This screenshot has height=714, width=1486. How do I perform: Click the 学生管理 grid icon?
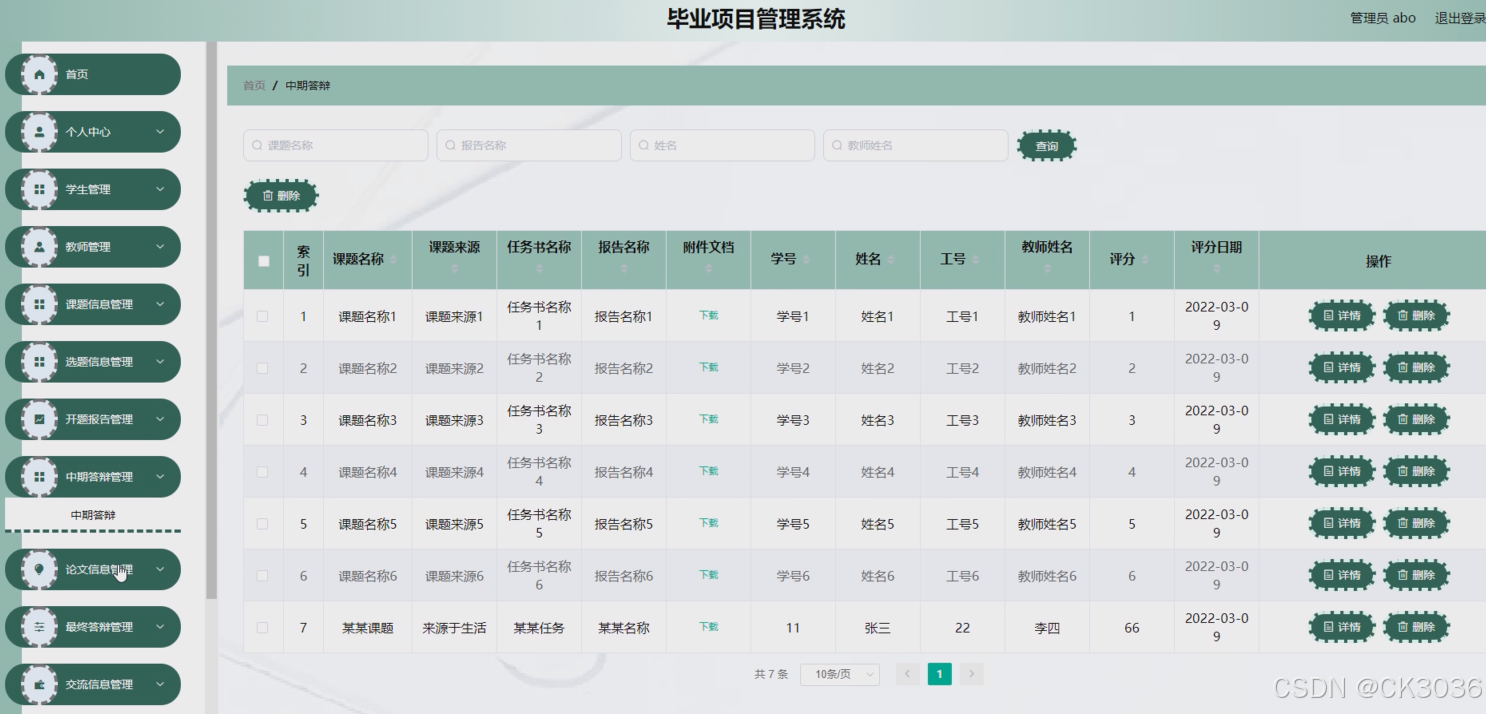[39, 189]
